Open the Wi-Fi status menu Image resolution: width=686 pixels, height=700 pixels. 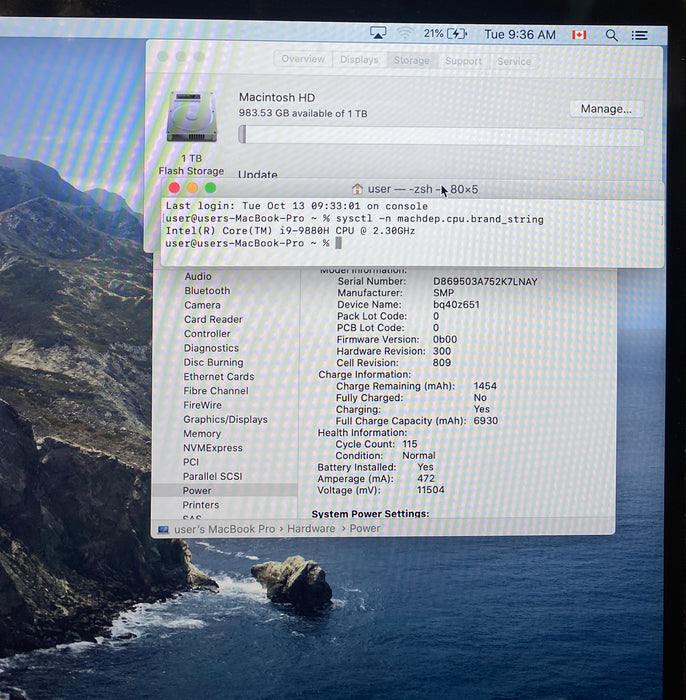click(405, 33)
